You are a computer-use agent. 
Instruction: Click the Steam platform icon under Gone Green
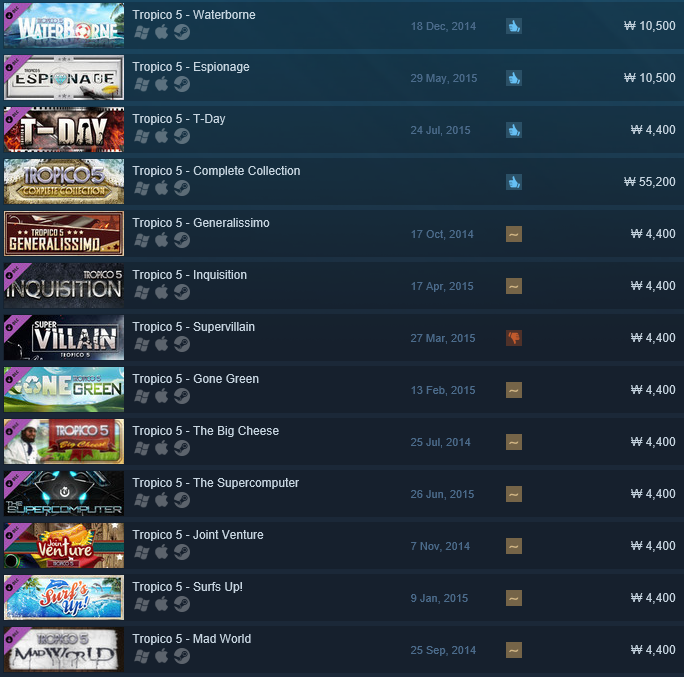click(182, 396)
